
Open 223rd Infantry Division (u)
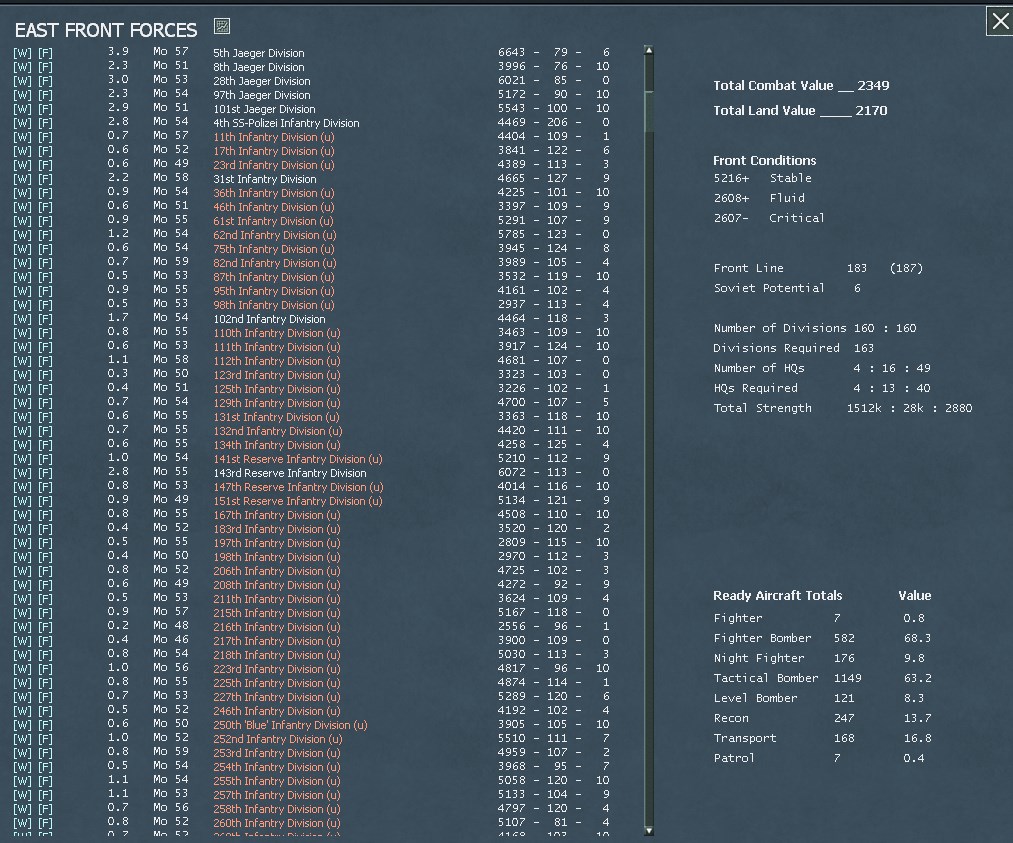click(x=277, y=669)
